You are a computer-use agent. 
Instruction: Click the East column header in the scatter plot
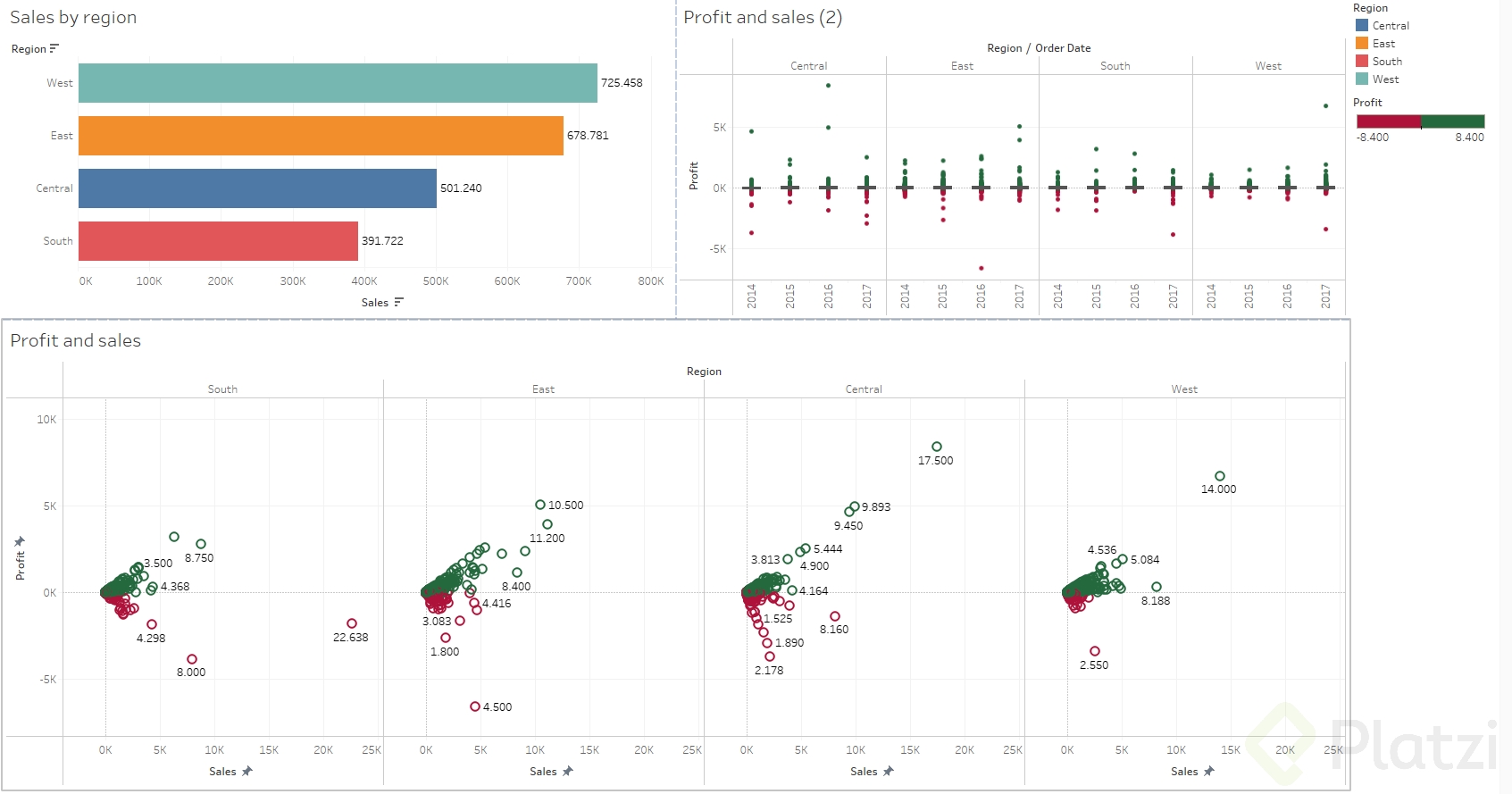[543, 389]
